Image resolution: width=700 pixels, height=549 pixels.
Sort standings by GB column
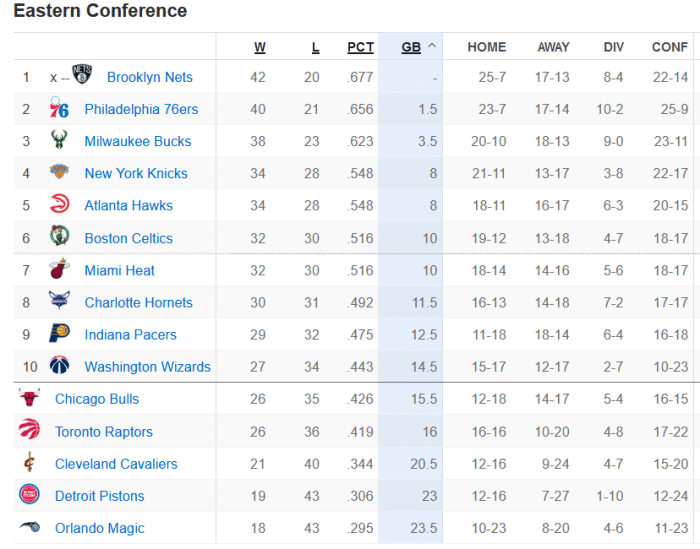pos(411,47)
